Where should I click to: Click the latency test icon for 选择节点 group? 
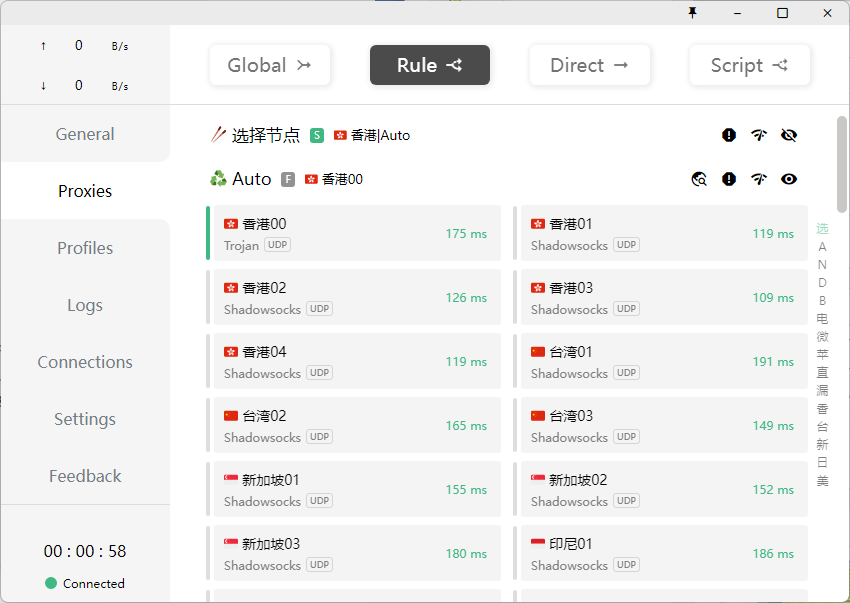pos(759,135)
